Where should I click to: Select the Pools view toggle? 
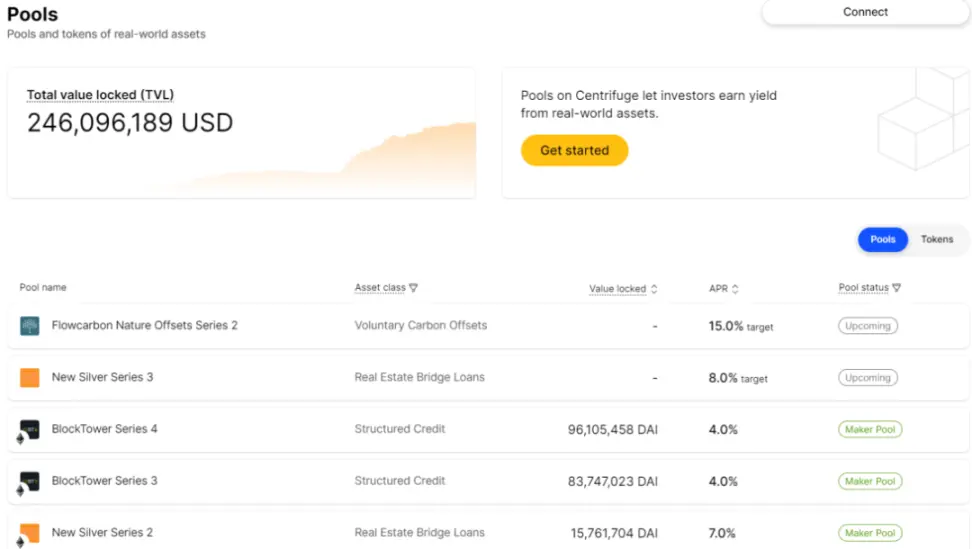pyautogui.click(x=883, y=240)
